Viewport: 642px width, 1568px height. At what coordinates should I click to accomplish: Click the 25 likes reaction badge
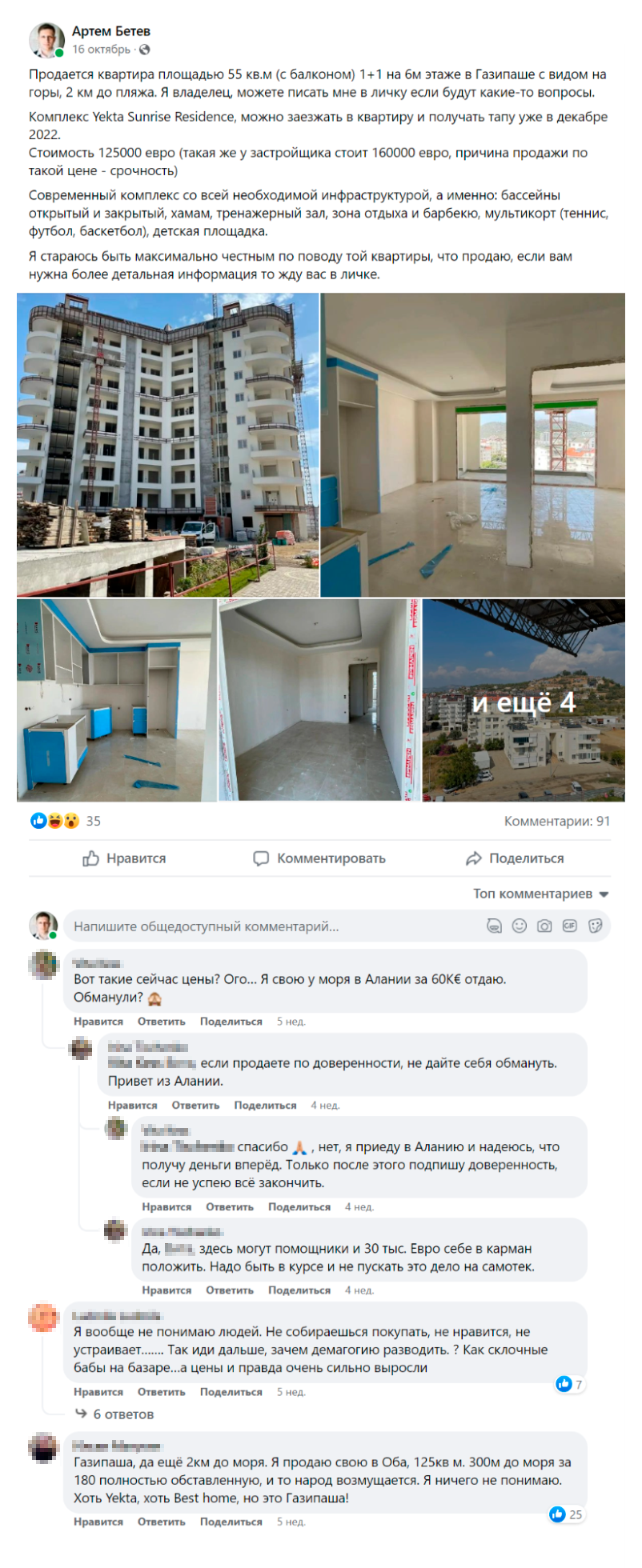pos(566,1514)
